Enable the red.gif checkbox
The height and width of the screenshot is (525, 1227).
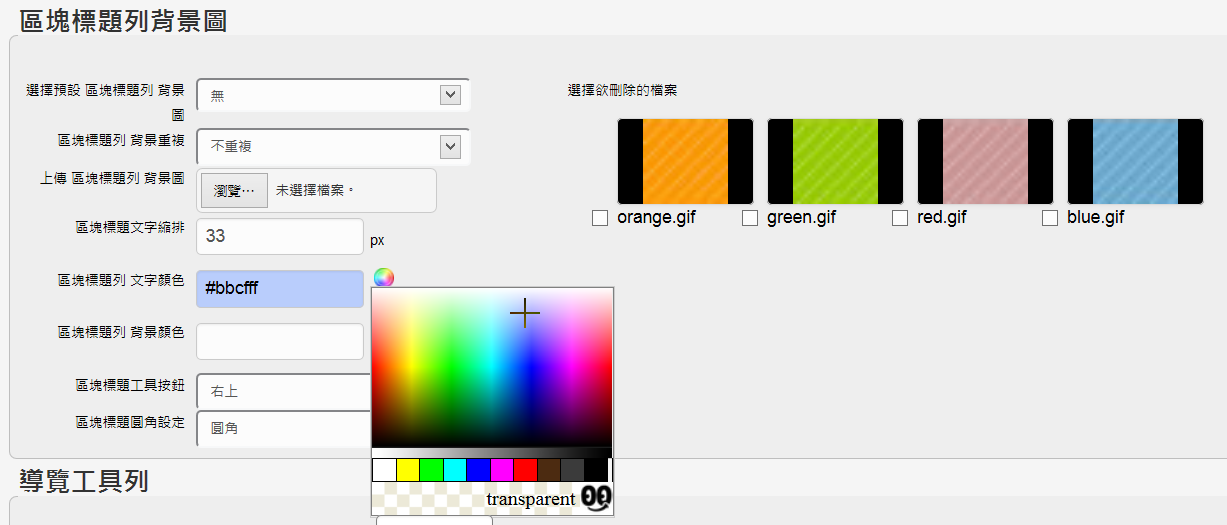point(900,218)
